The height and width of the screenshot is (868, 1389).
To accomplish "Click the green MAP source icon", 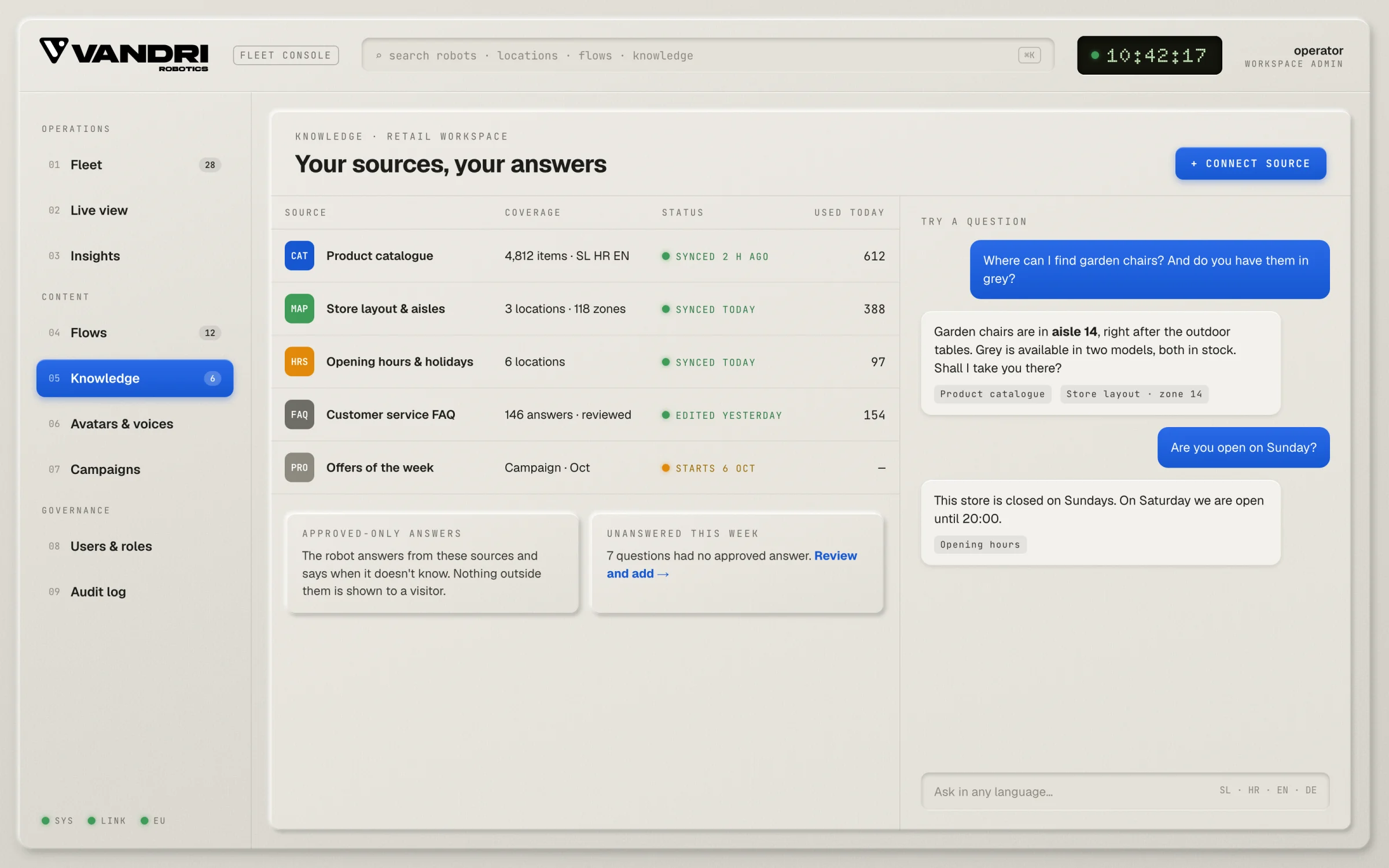I will pyautogui.click(x=299, y=308).
